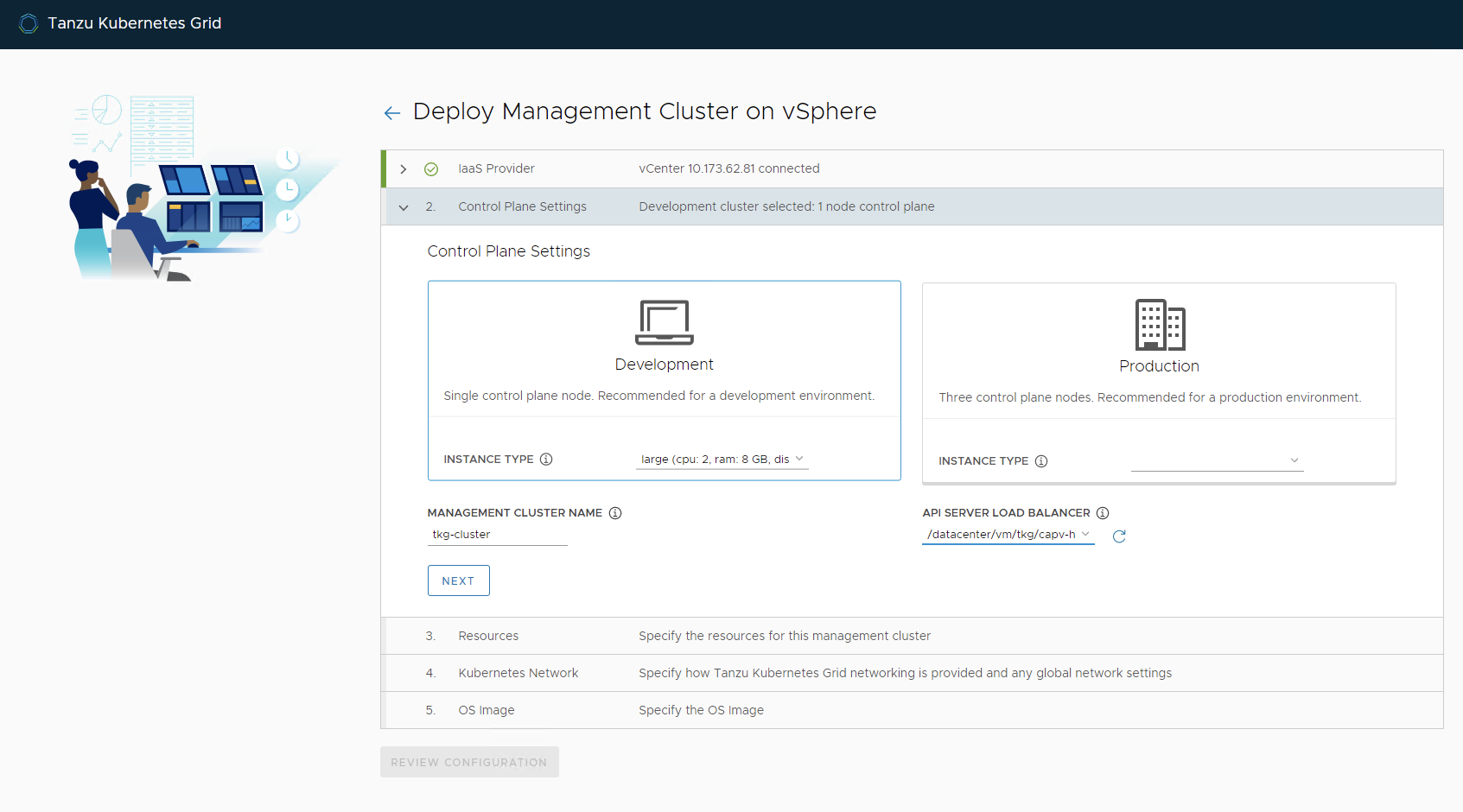Click 'Specify the resources for this management cluster'
The height and width of the screenshot is (812, 1463).
(x=785, y=636)
